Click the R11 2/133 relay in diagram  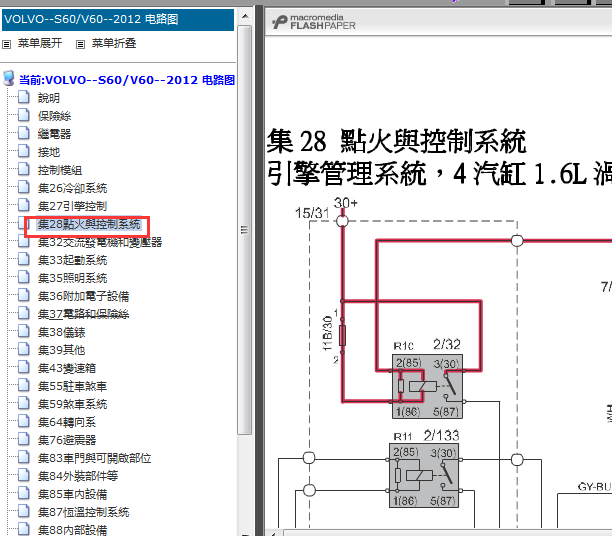[424, 475]
